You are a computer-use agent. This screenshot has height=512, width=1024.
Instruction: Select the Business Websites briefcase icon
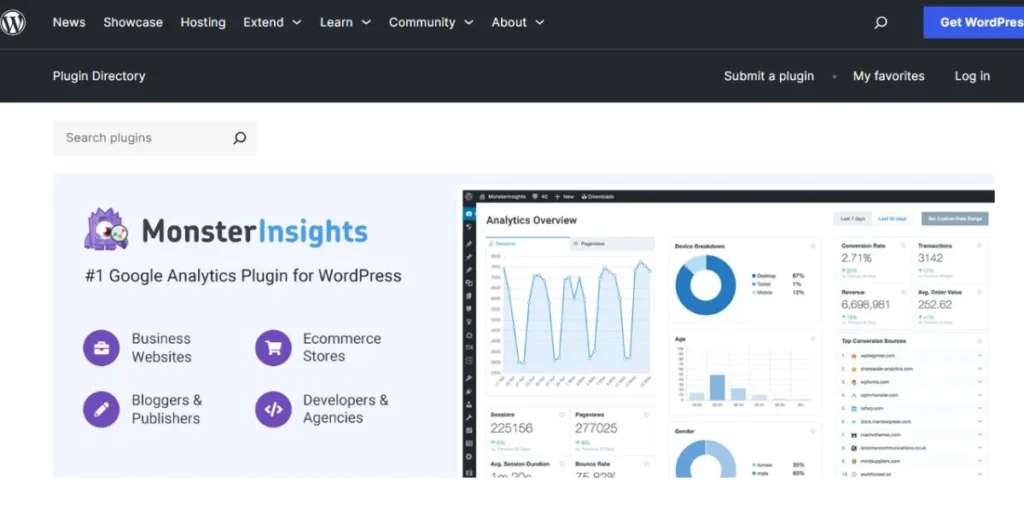[x=101, y=348]
